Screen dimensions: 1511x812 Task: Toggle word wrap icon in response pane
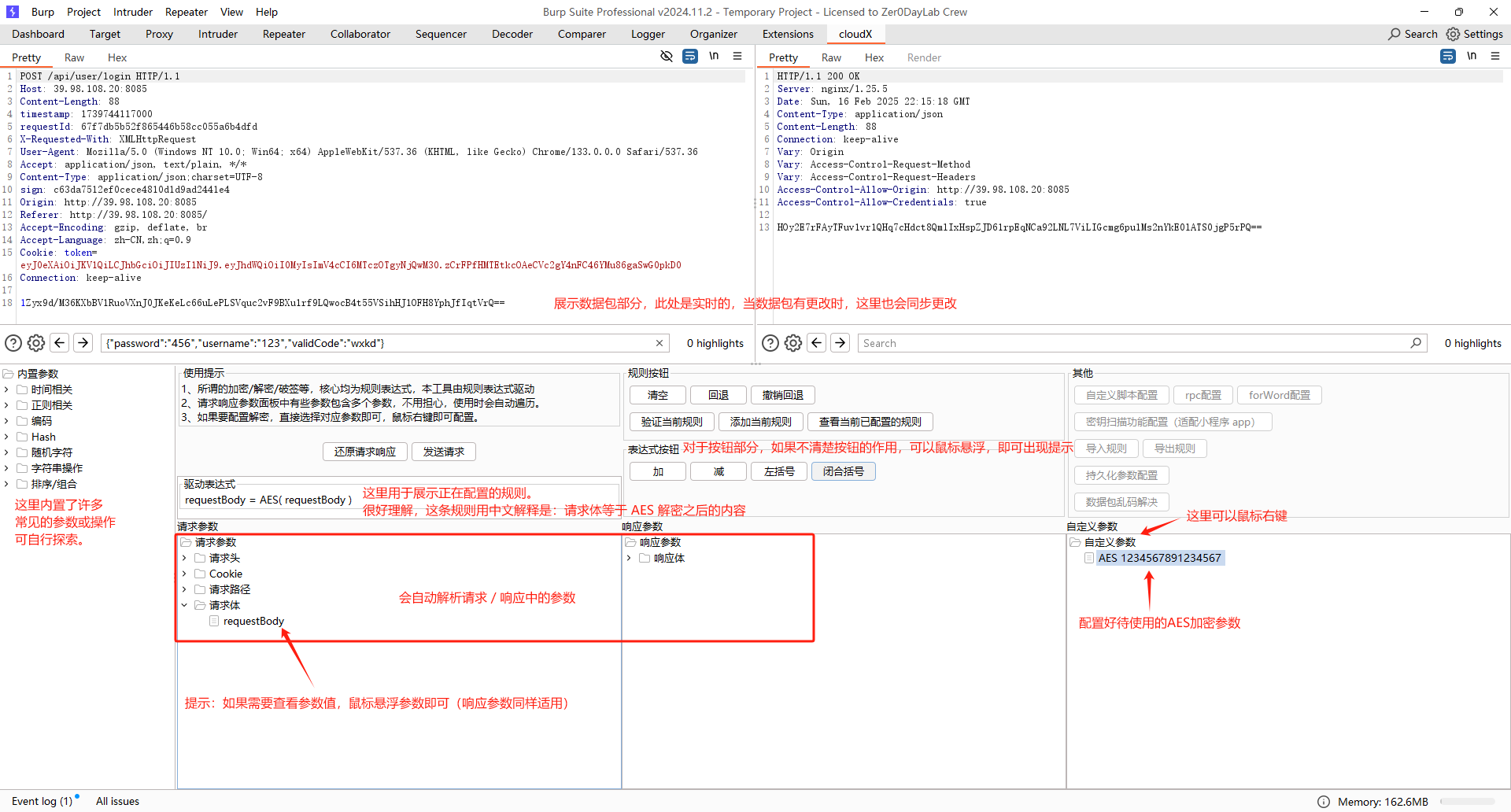(1448, 56)
